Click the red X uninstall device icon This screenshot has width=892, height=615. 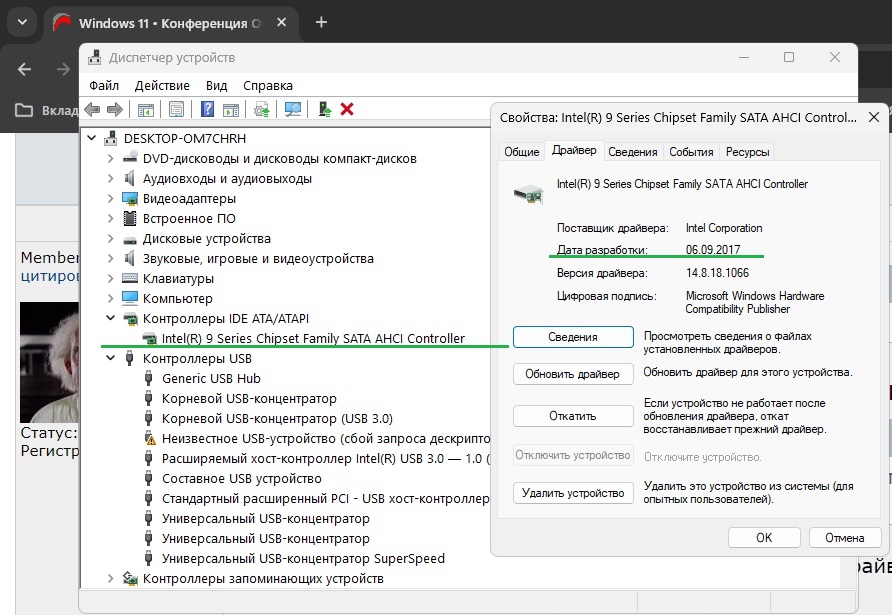pyautogui.click(x=347, y=109)
